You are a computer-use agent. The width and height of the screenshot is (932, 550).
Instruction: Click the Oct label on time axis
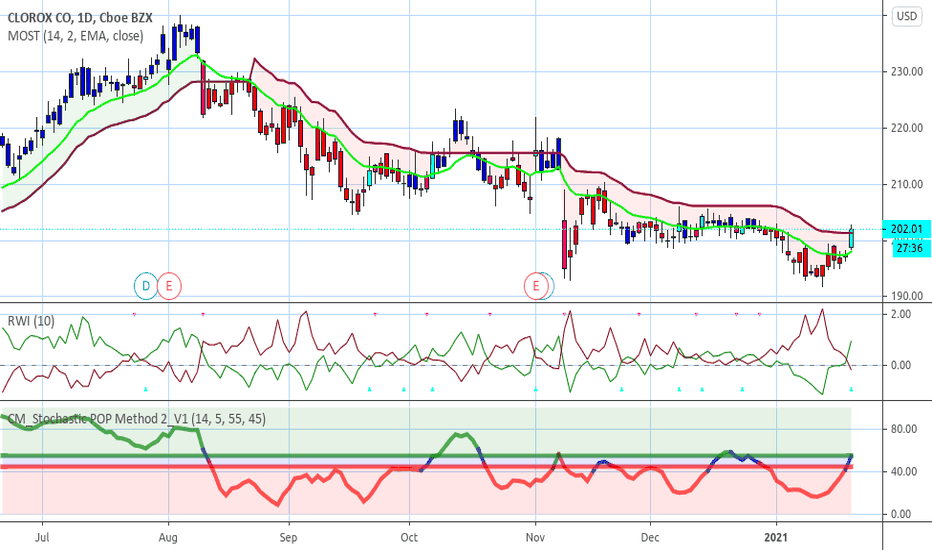click(409, 538)
